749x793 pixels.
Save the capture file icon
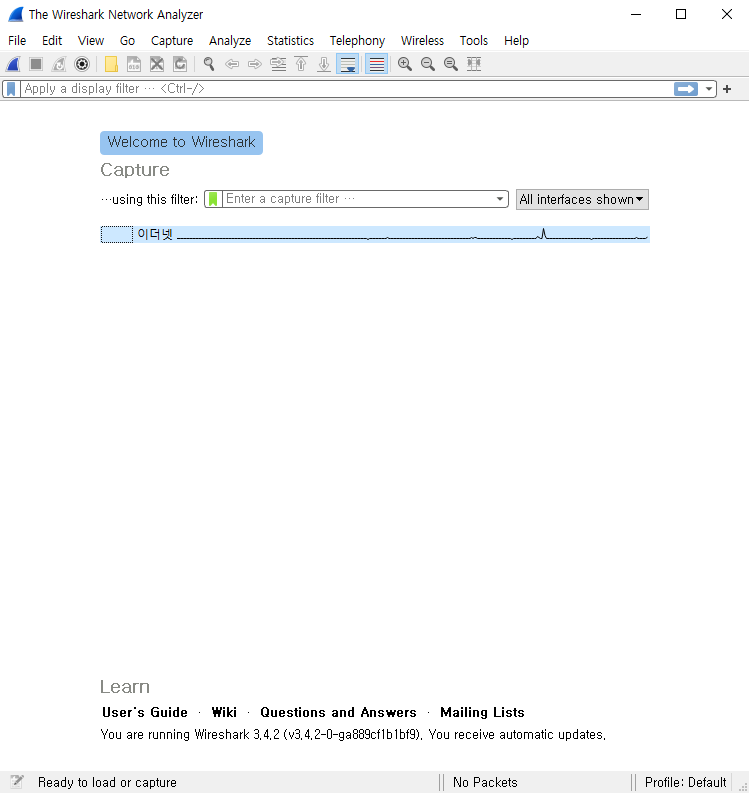click(x=134, y=64)
